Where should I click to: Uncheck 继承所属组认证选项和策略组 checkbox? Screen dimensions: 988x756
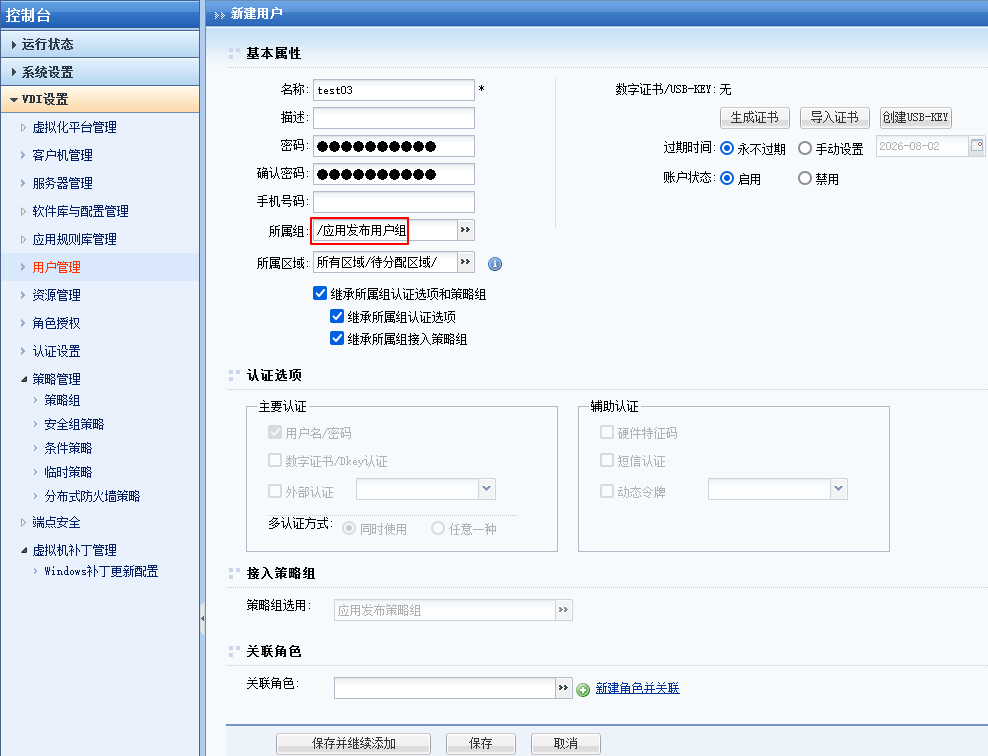click(x=320, y=294)
